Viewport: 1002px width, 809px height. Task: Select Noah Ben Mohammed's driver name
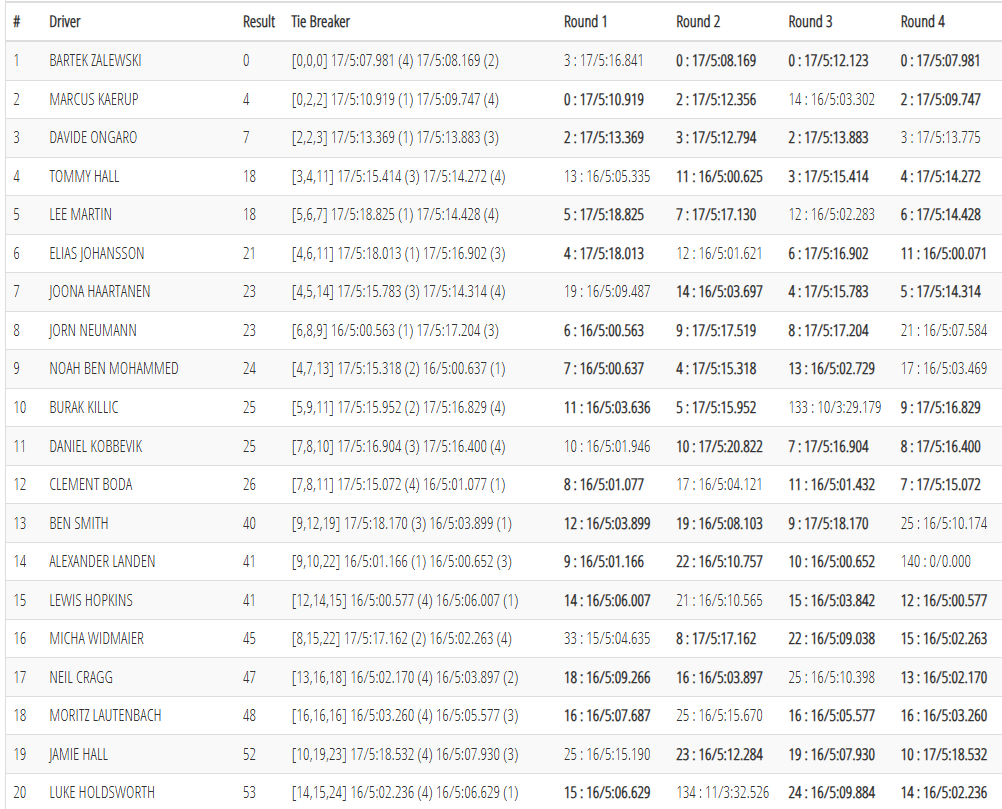(114, 369)
